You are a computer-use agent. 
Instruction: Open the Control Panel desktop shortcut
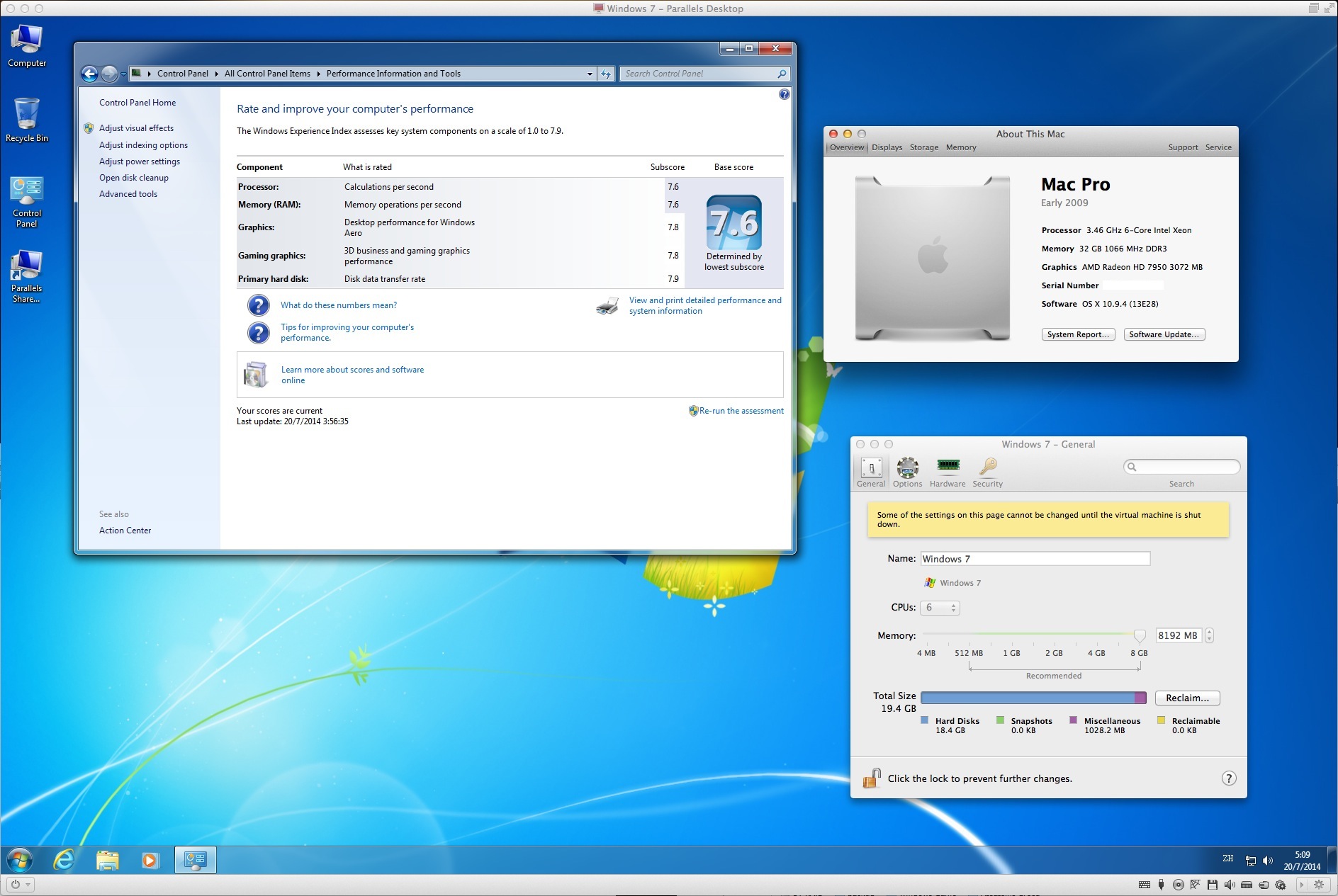(x=27, y=202)
